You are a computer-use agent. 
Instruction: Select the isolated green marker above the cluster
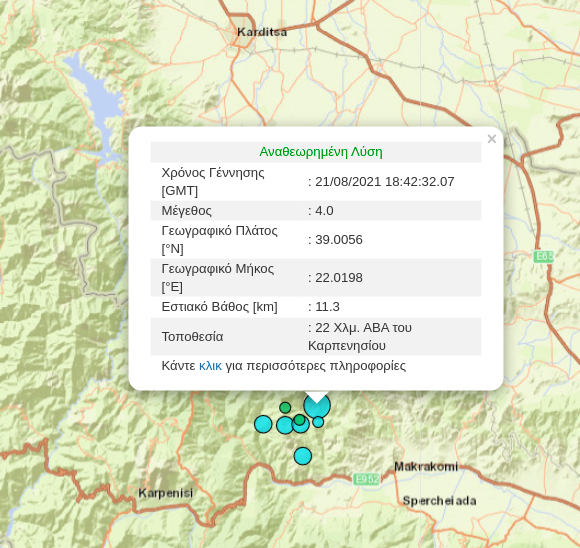click(285, 408)
